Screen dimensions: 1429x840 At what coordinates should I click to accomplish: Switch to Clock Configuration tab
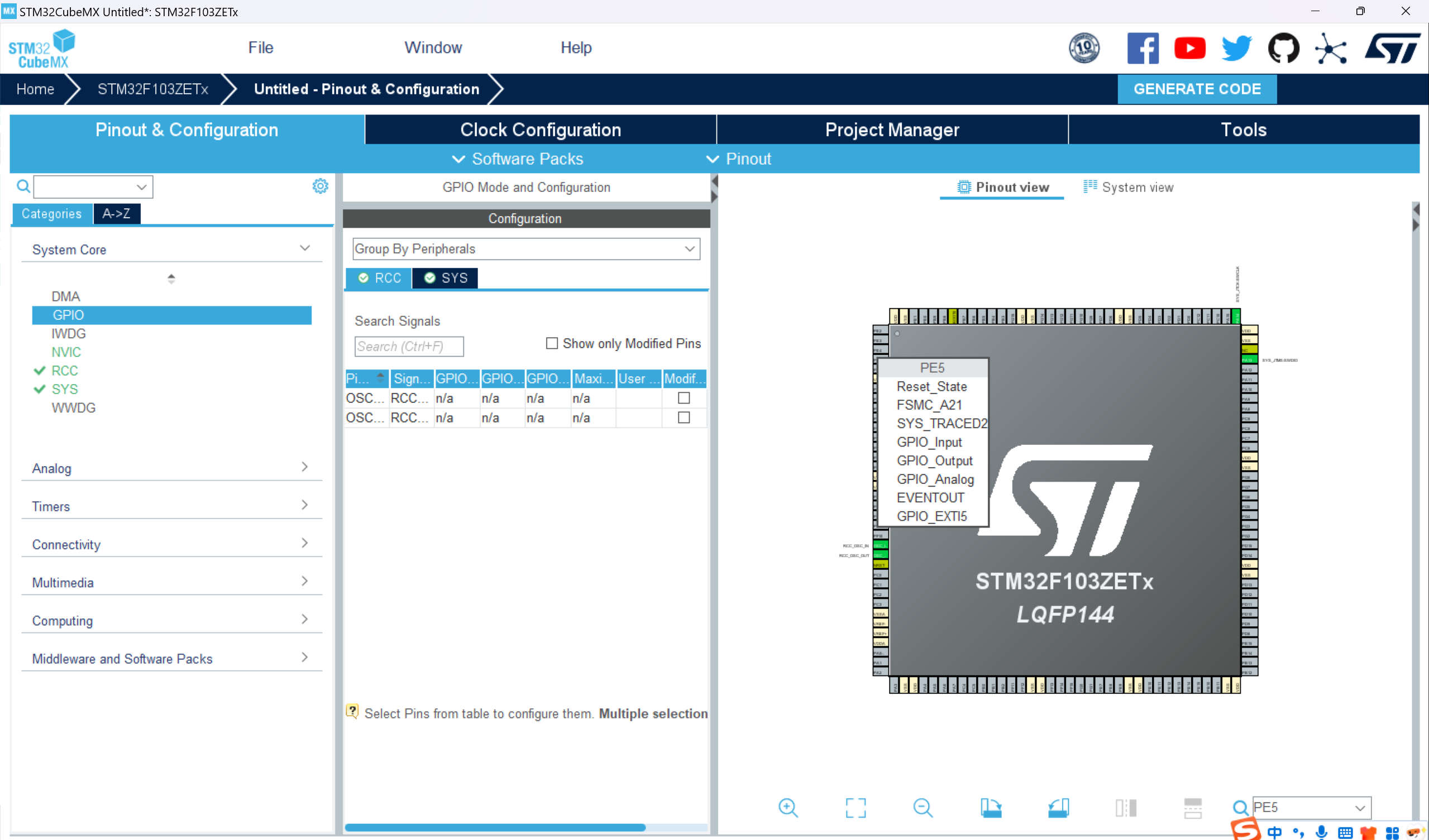tap(540, 130)
